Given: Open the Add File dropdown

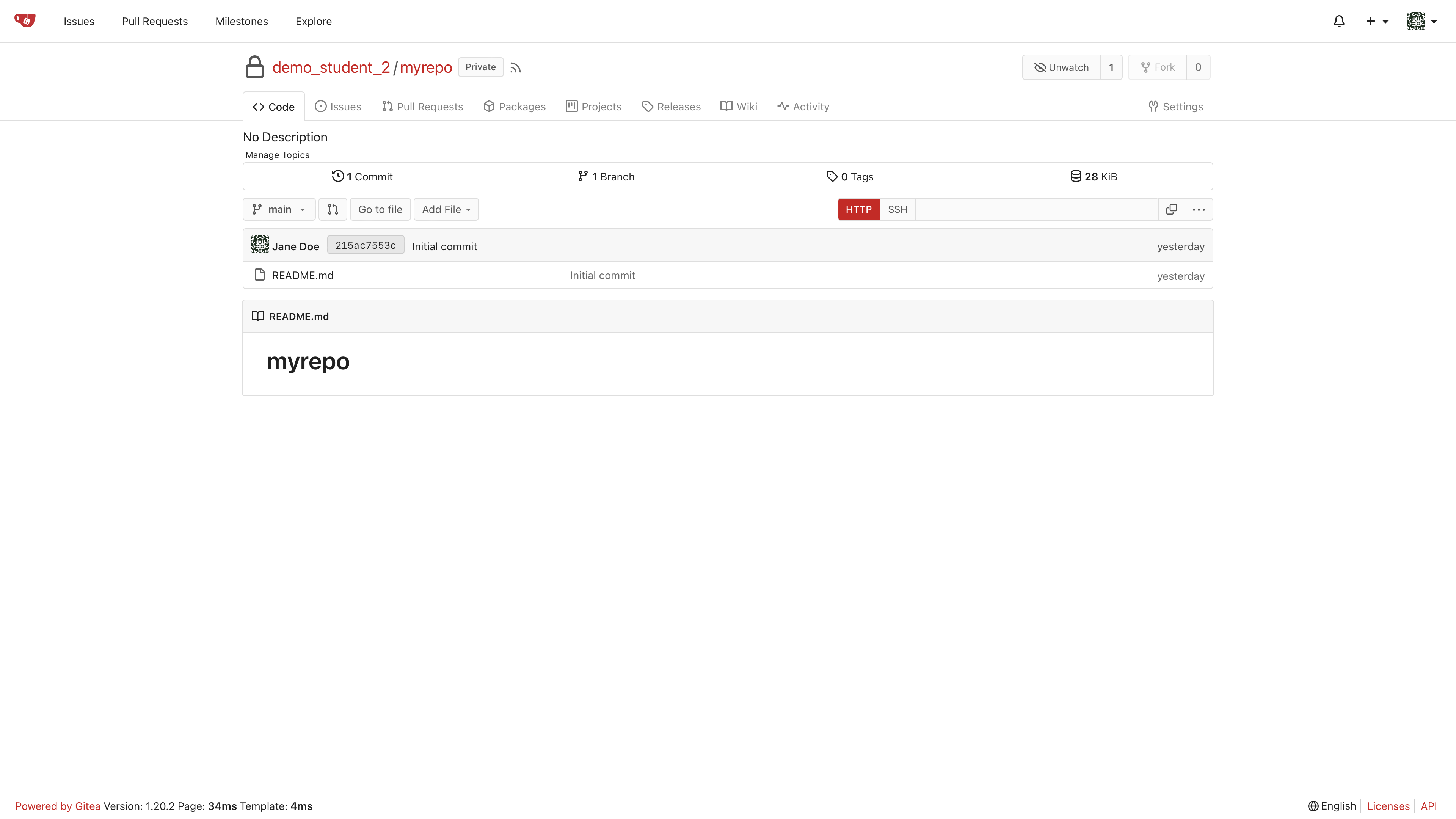Looking at the screenshot, I should (x=446, y=209).
